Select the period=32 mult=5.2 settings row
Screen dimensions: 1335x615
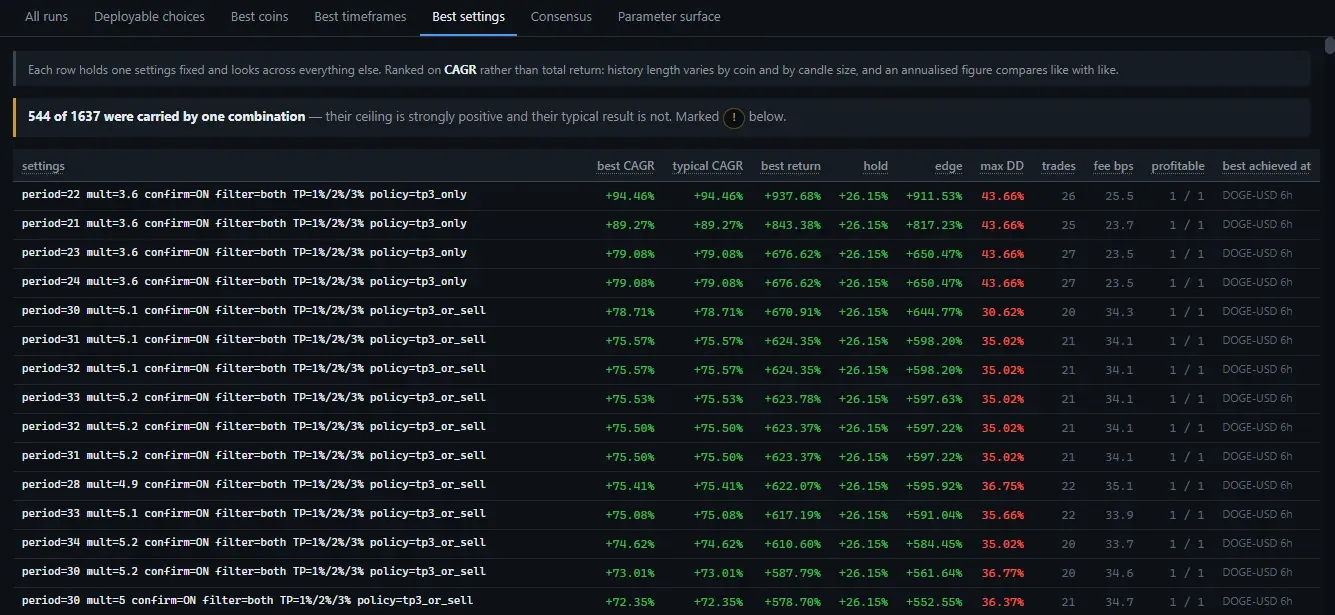coord(666,428)
